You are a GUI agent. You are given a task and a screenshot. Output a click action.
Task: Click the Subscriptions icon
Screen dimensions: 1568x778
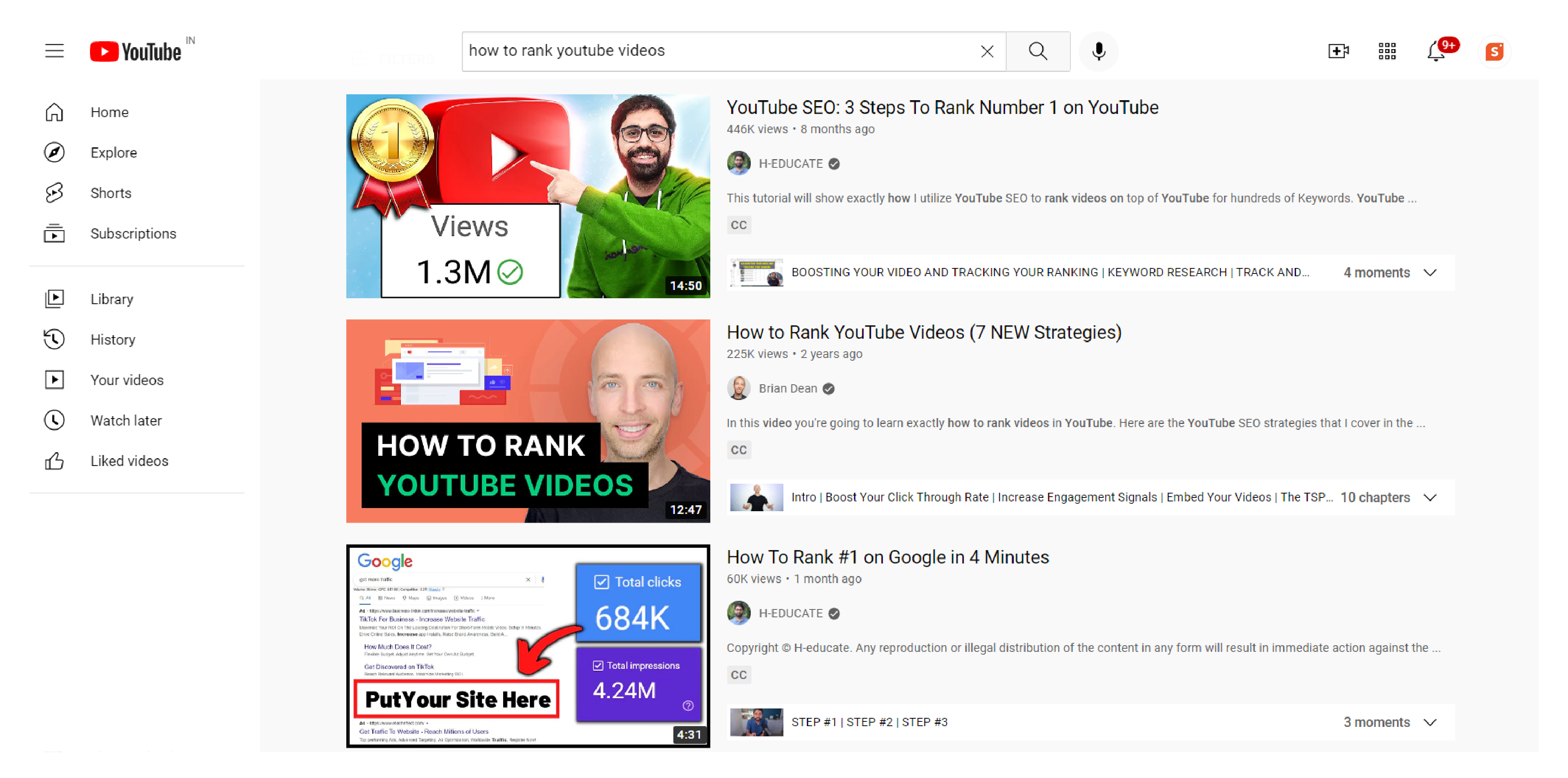(54, 233)
